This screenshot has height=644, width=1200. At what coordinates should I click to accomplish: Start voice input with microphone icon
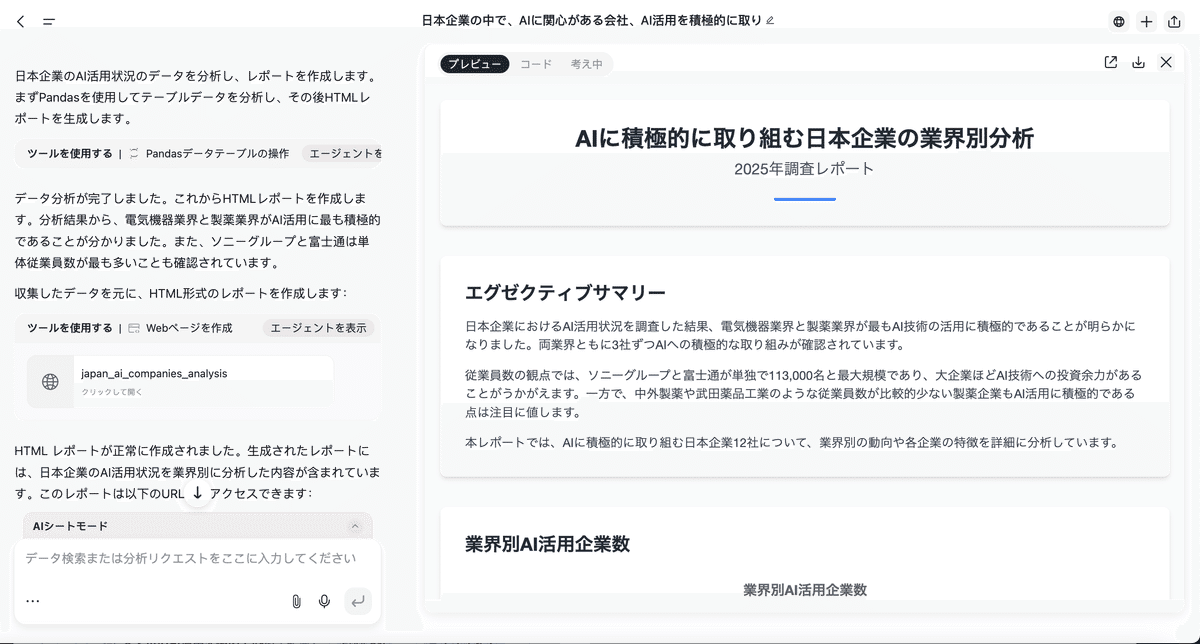[x=324, y=601]
